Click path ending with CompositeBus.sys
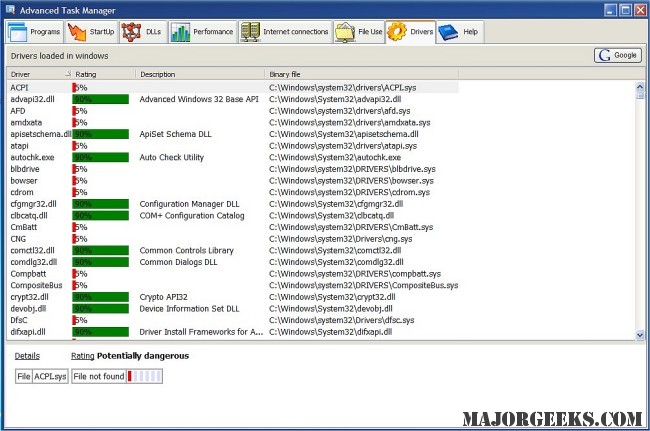Screen dimensions: 650x431 pyautogui.click(x=364, y=286)
